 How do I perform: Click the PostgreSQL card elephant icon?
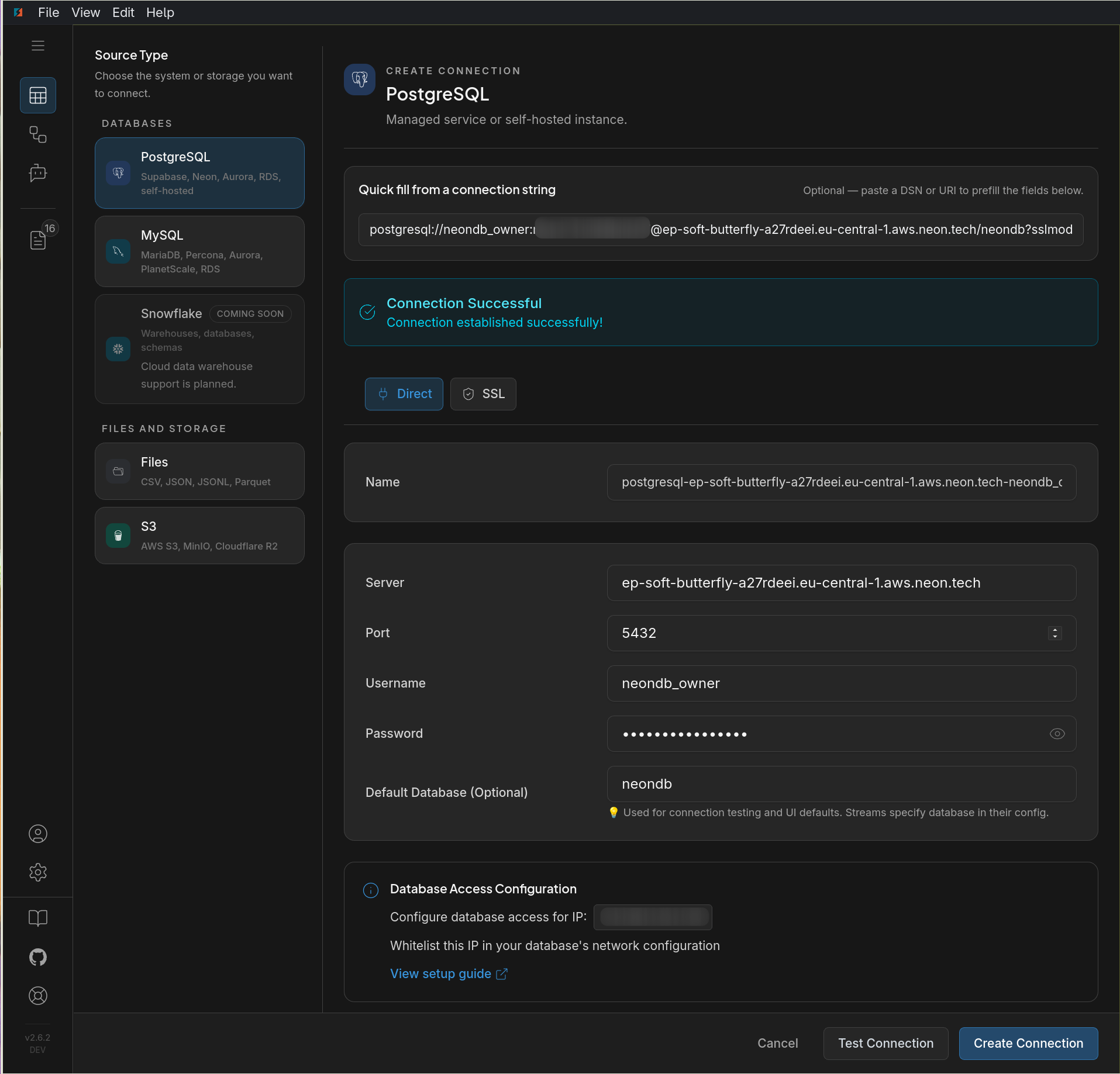coord(118,173)
